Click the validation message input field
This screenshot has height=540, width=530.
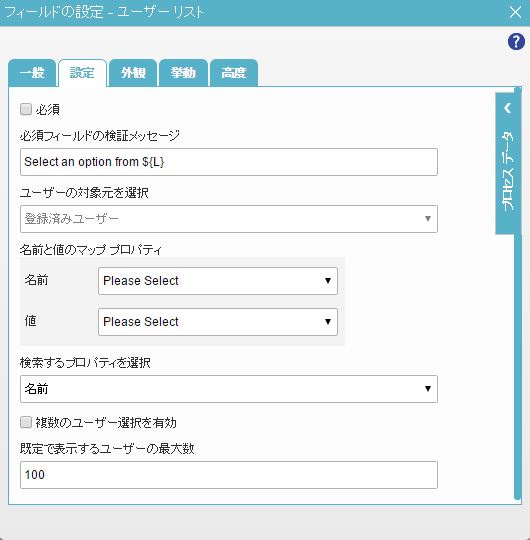[x=229, y=162]
